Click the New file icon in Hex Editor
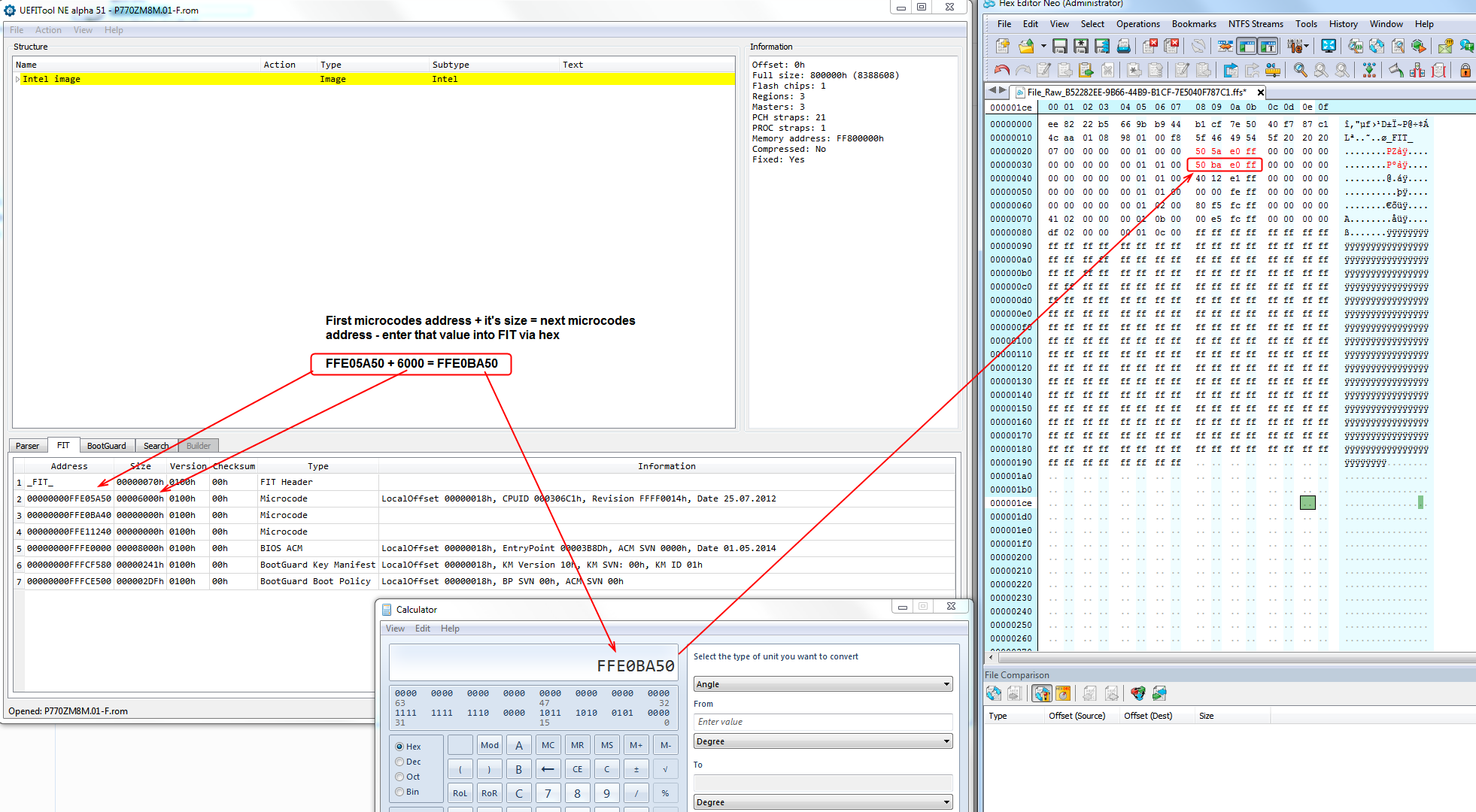The image size is (1476, 812). [1003, 46]
